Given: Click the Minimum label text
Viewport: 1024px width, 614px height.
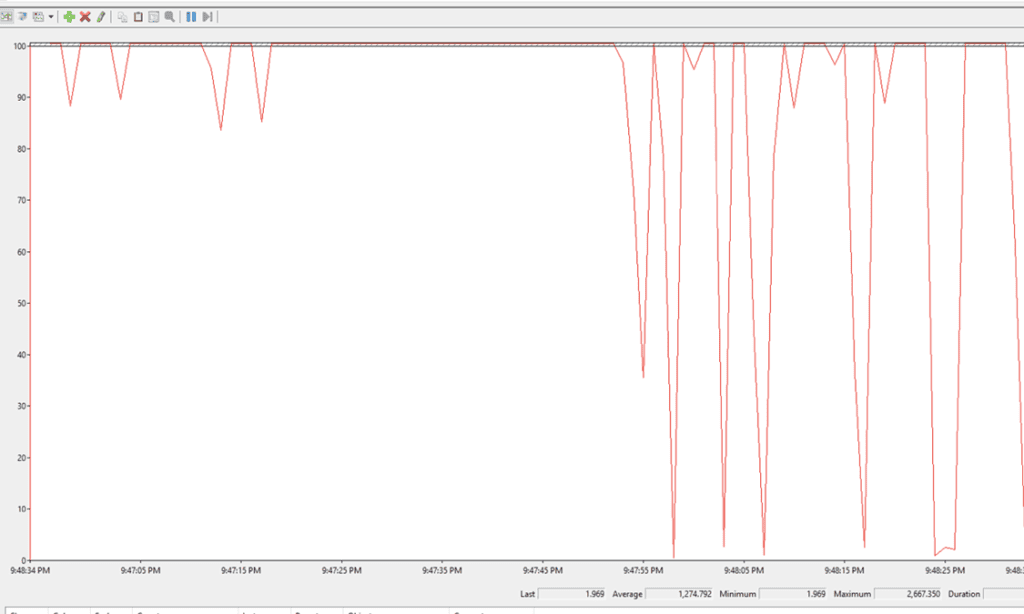Looking at the screenshot, I should click(x=738, y=594).
